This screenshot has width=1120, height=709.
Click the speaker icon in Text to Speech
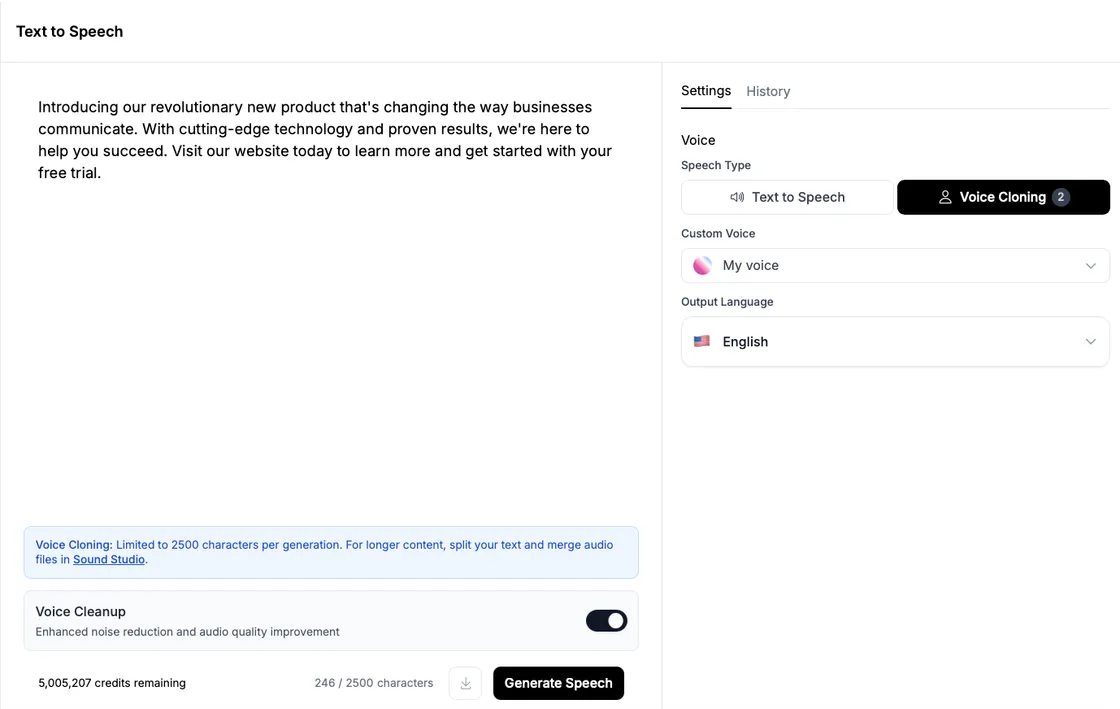pyautogui.click(x=737, y=197)
